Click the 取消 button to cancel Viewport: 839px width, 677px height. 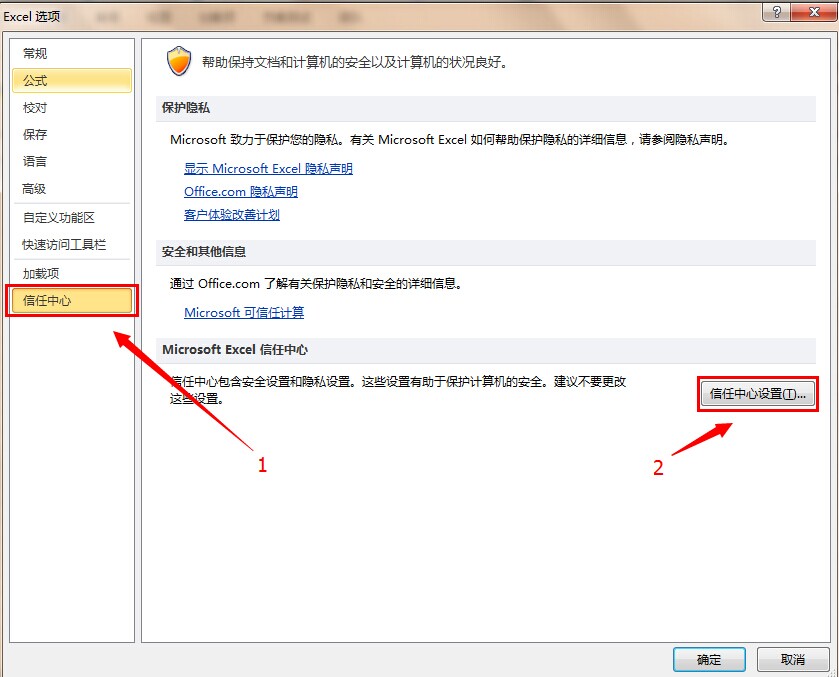click(x=793, y=660)
